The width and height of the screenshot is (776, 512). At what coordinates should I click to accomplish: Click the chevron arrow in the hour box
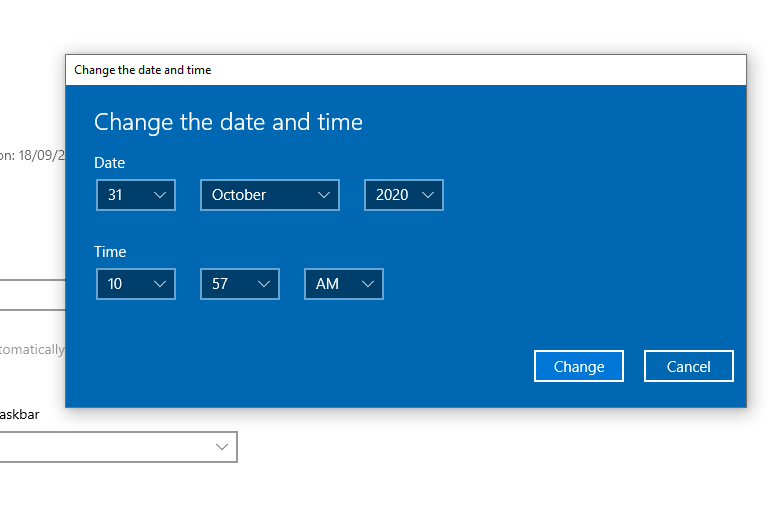click(160, 284)
